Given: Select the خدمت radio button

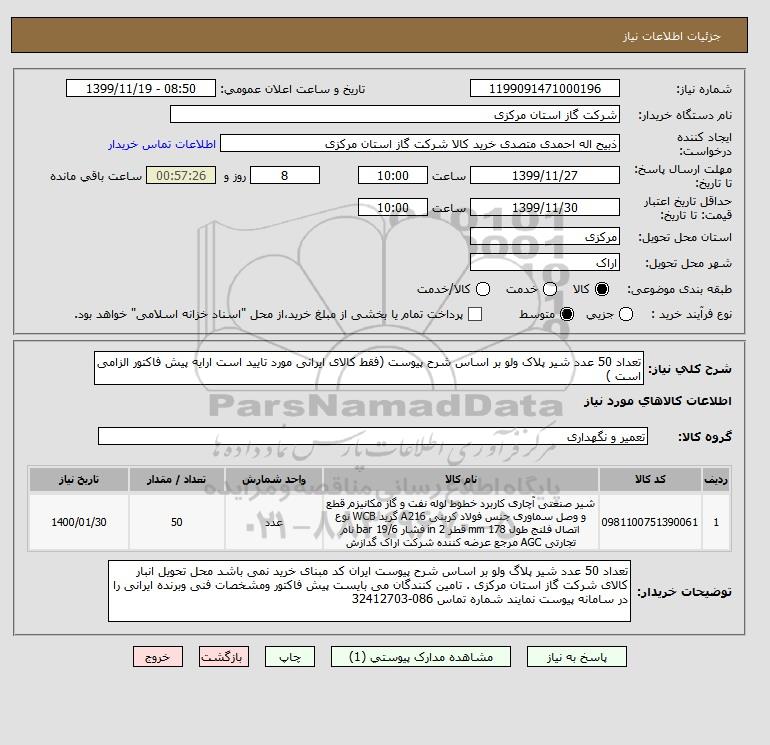Looking at the screenshot, I should tap(550, 289).
